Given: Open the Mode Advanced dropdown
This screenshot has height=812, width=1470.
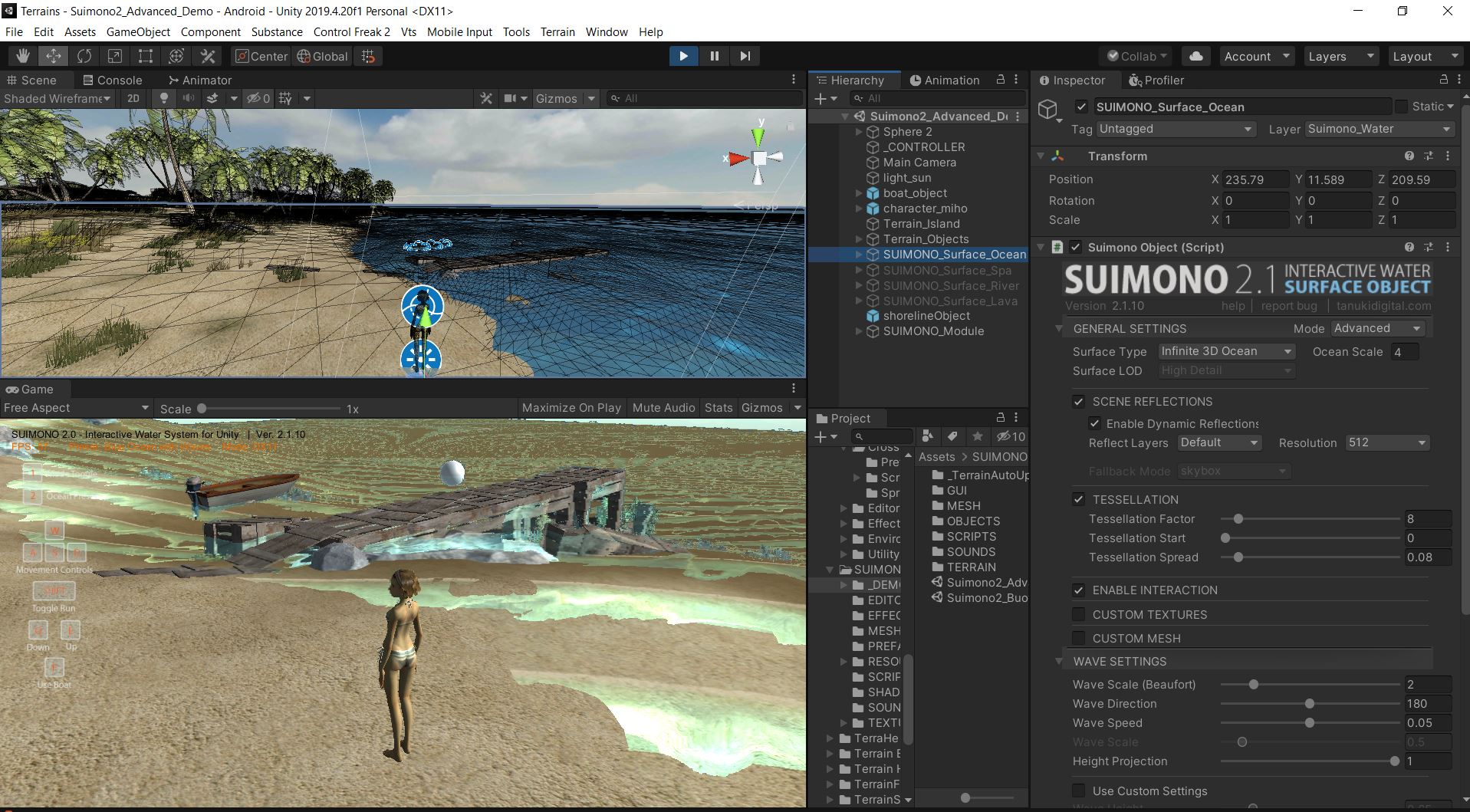Looking at the screenshot, I should [1378, 328].
